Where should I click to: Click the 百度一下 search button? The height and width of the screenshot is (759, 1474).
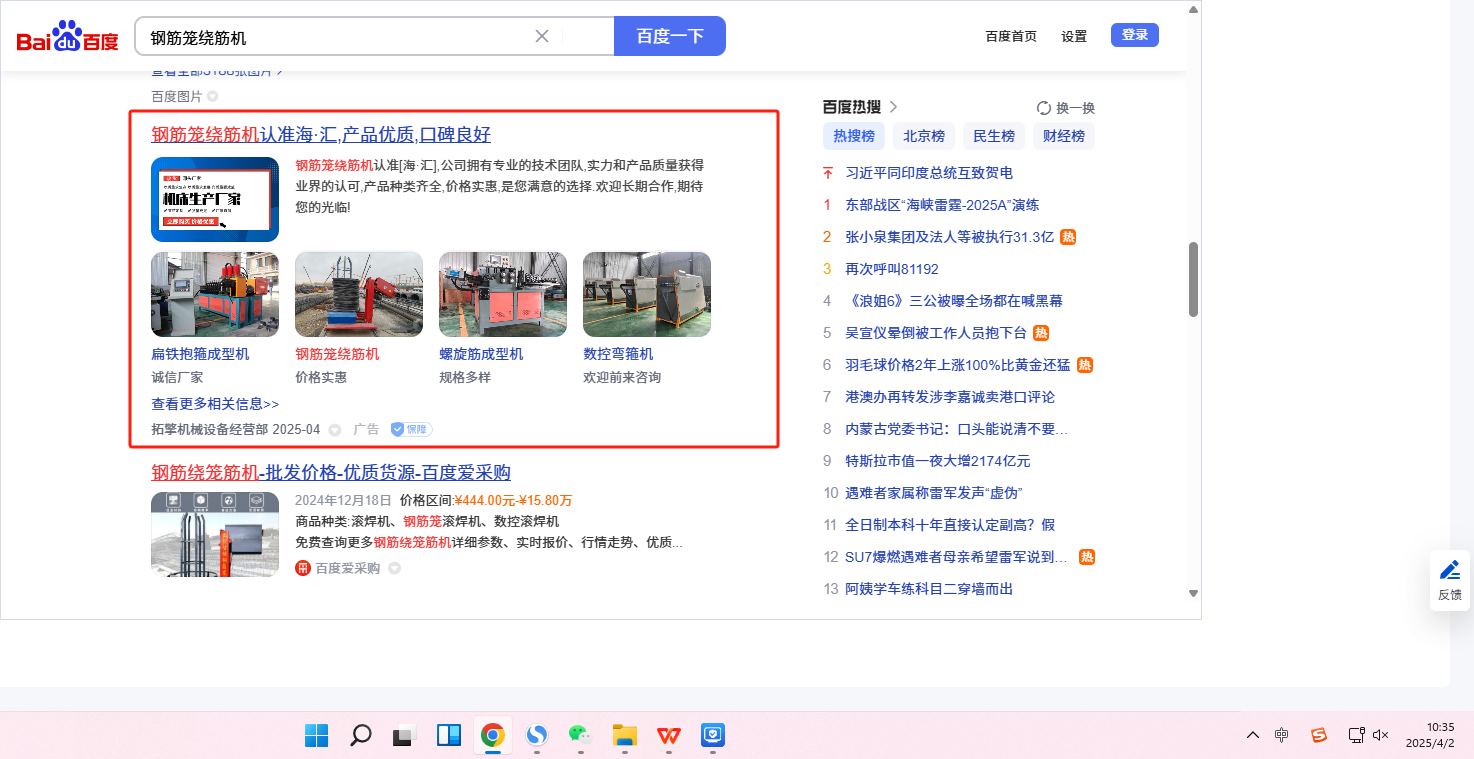(x=670, y=36)
